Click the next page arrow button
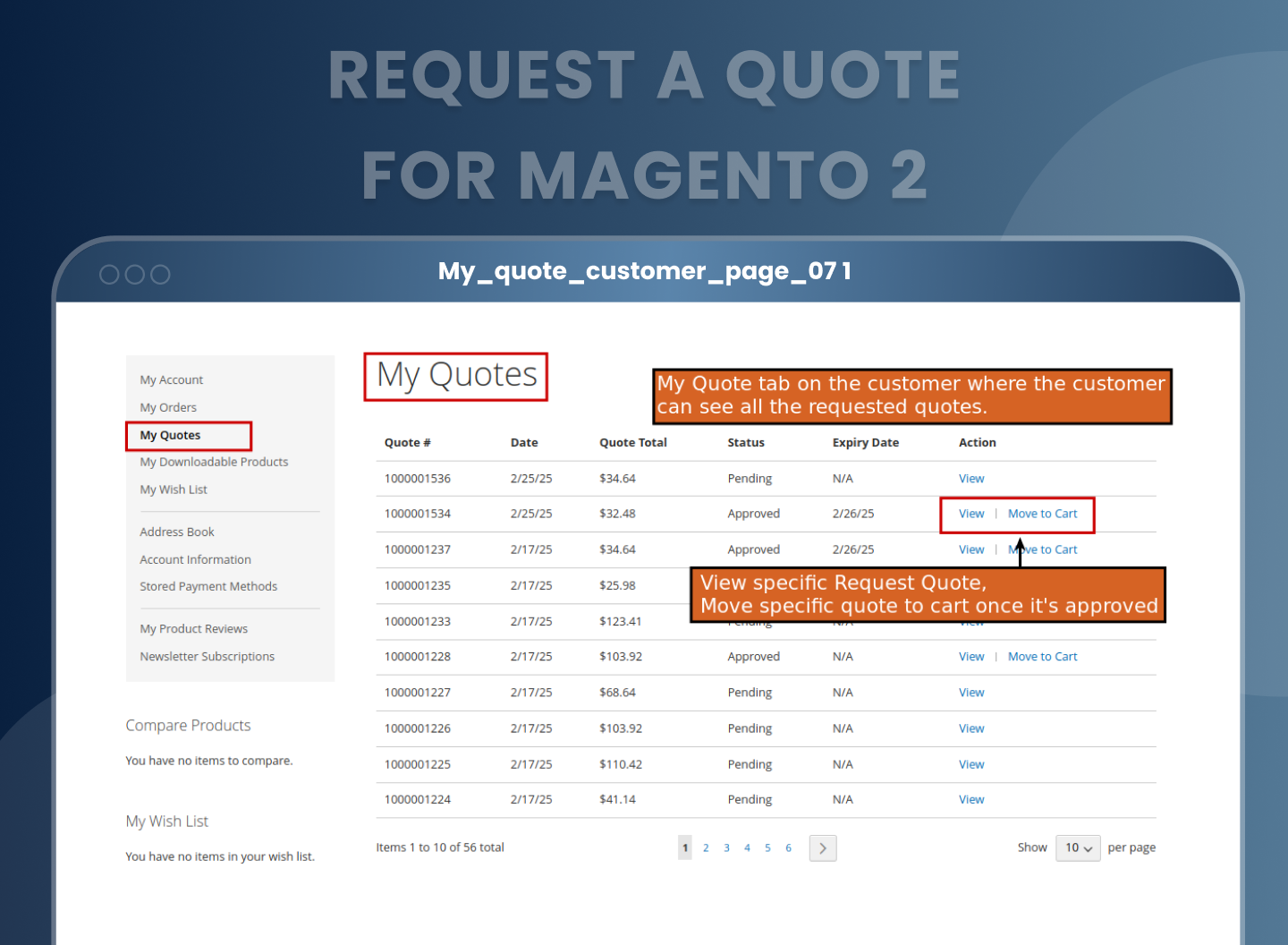The width and height of the screenshot is (1288, 945). (822, 847)
